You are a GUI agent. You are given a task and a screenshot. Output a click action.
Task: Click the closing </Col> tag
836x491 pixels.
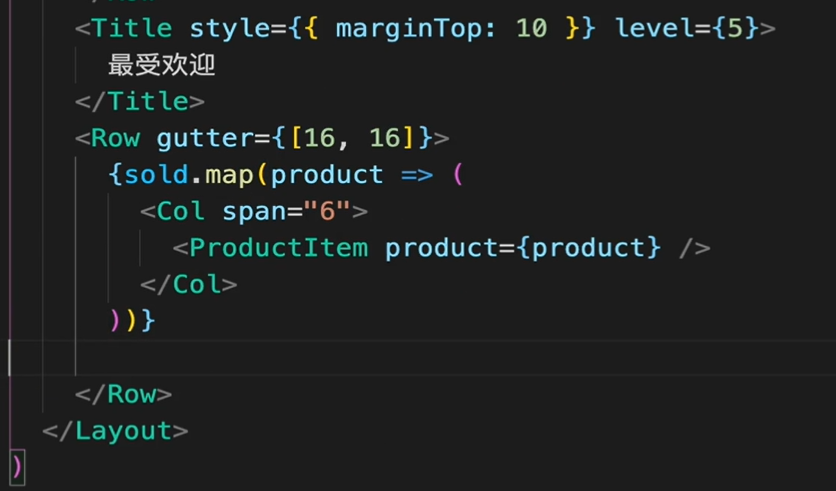pos(189,284)
